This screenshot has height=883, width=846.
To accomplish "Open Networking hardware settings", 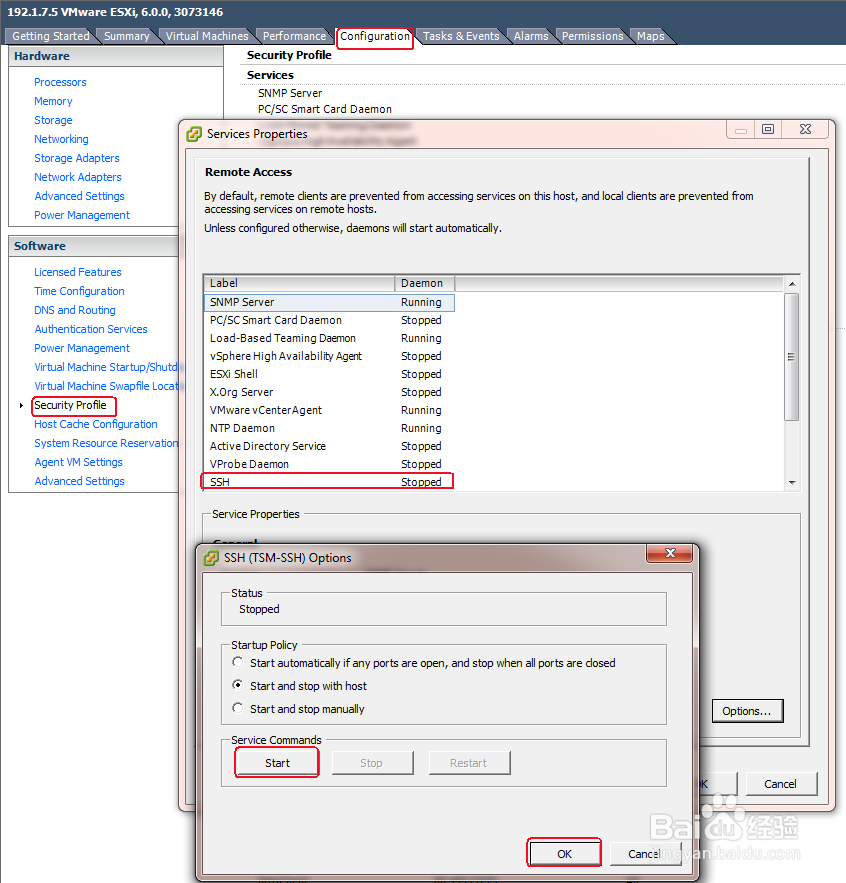I will [61, 139].
